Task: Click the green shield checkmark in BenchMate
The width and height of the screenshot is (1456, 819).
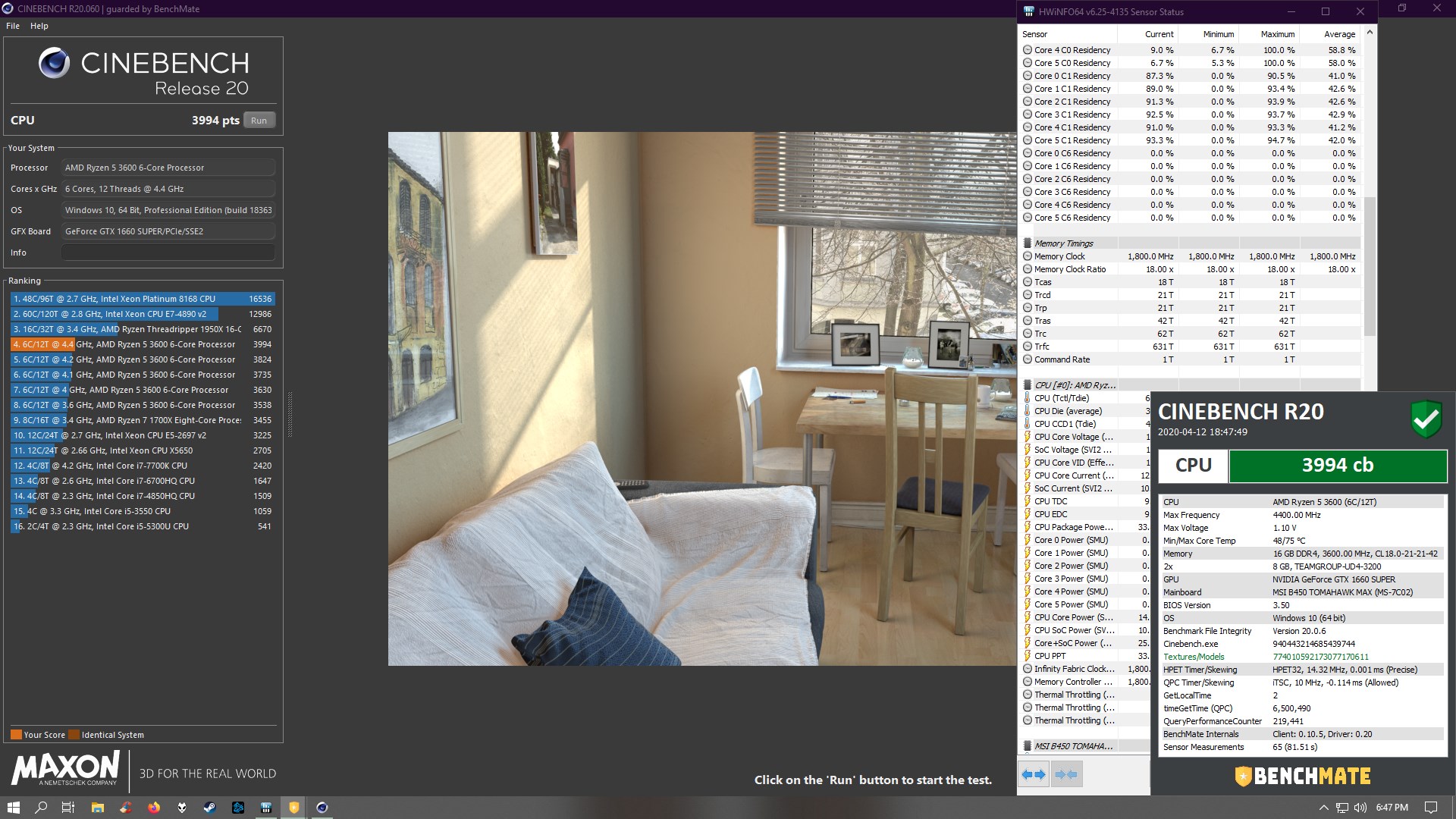Action: (1426, 419)
